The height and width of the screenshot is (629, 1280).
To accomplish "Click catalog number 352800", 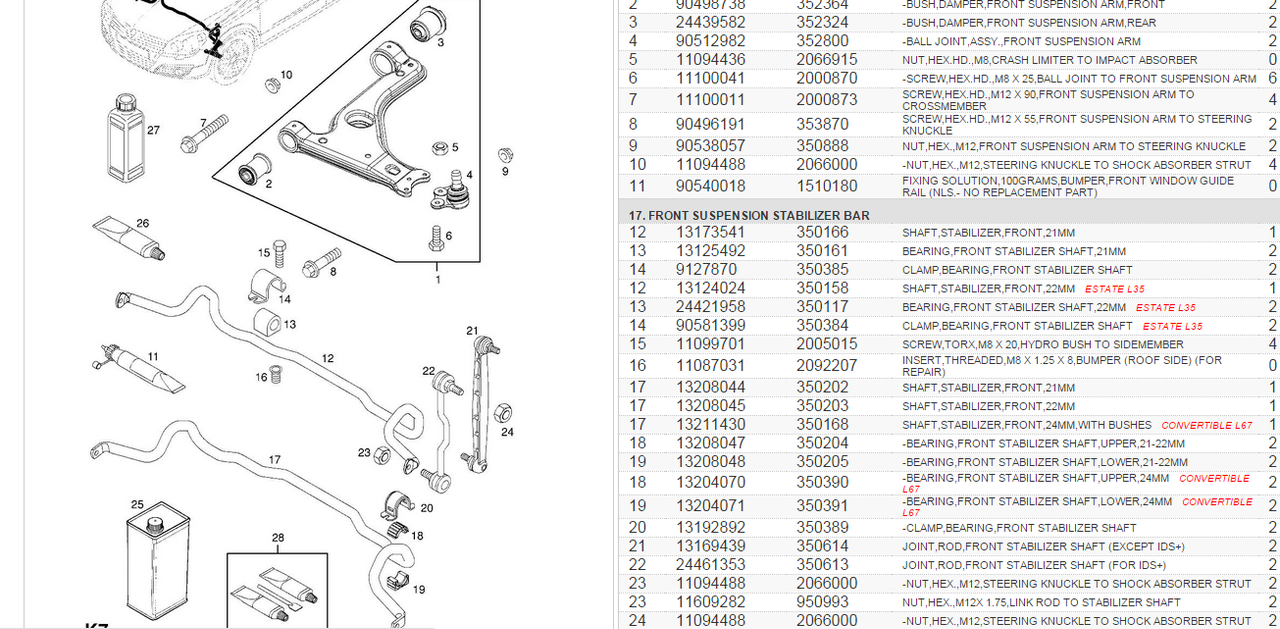I will point(822,41).
